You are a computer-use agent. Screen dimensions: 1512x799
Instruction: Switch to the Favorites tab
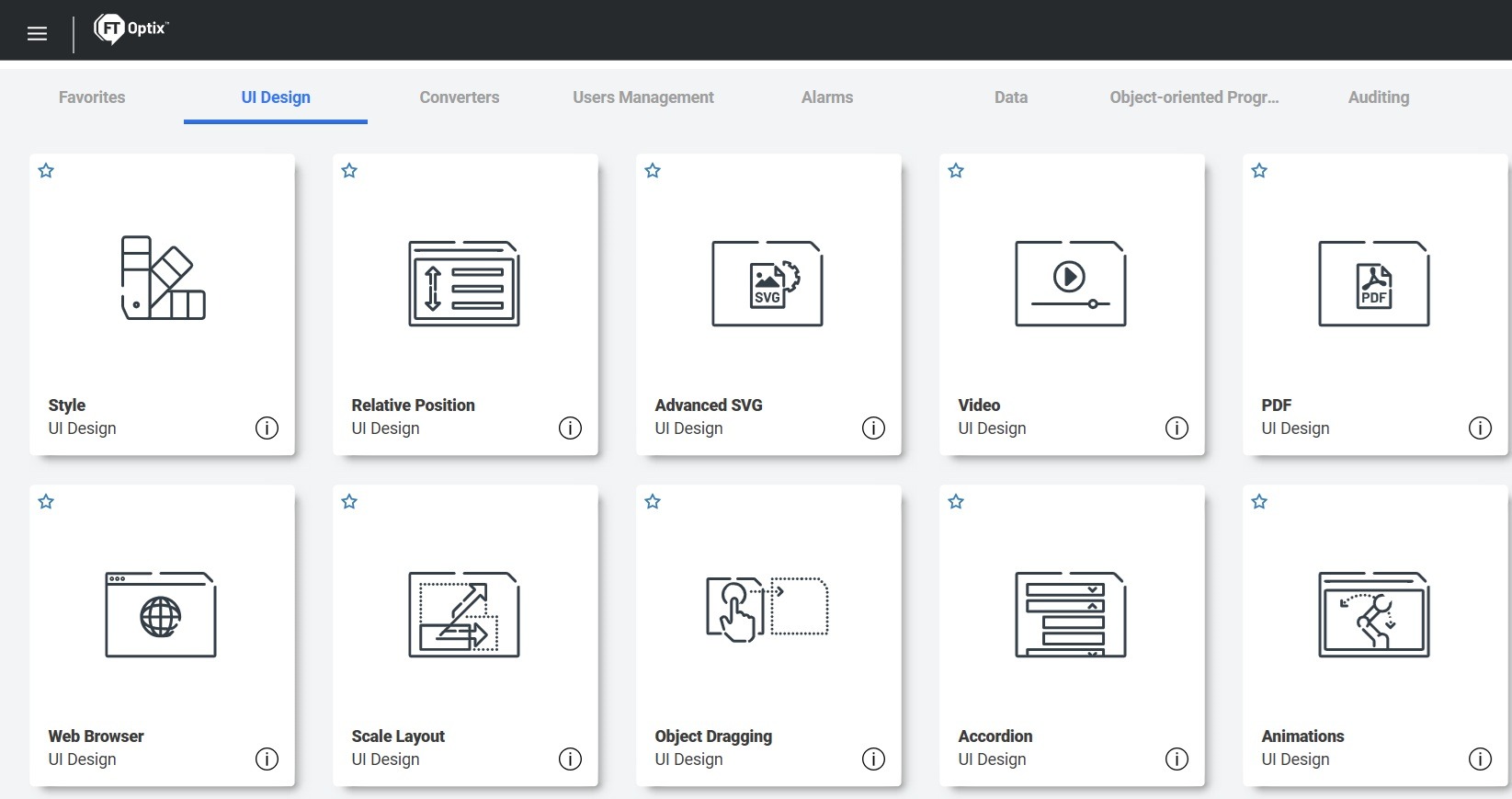pyautogui.click(x=92, y=97)
